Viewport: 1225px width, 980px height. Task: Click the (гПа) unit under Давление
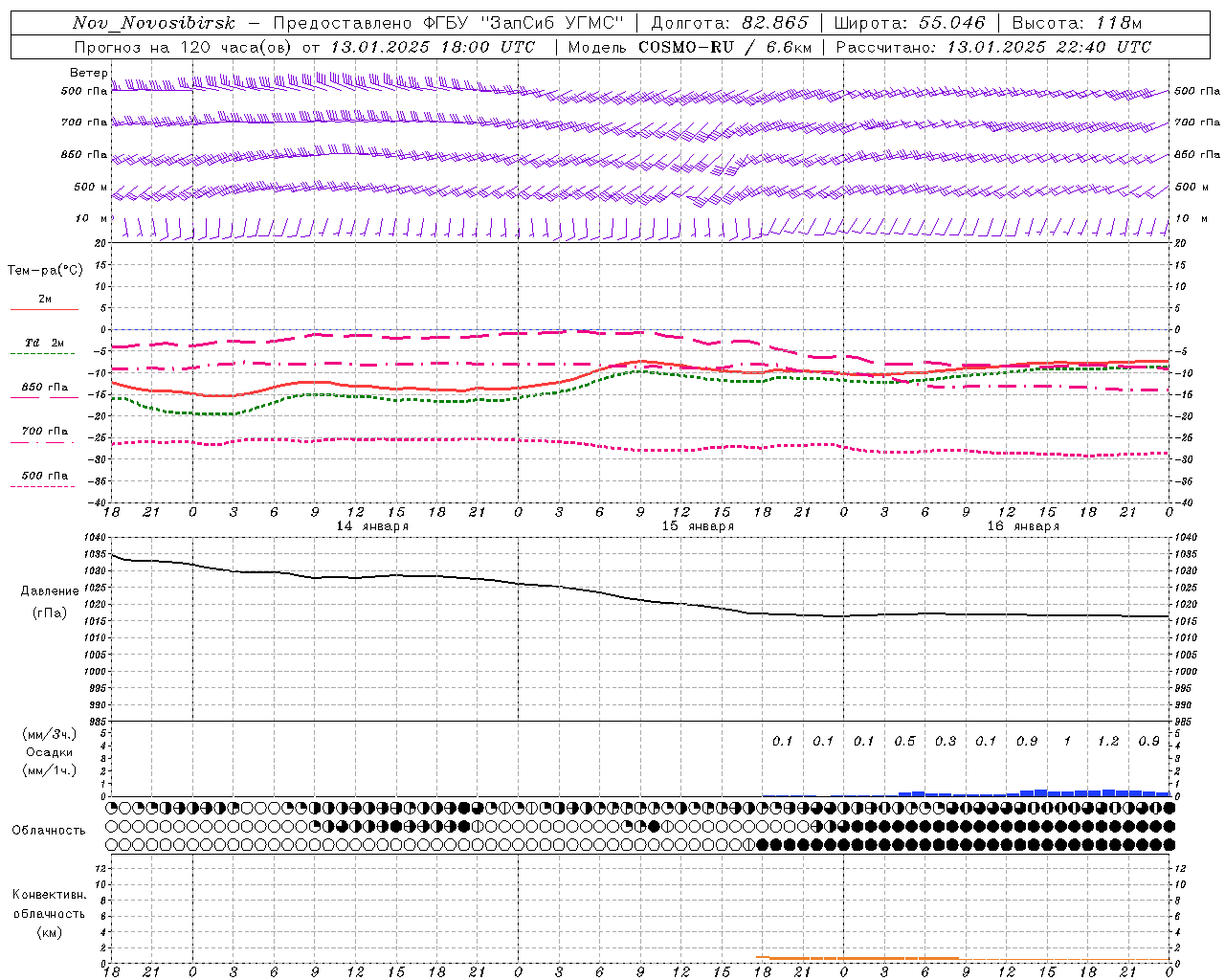(x=50, y=613)
